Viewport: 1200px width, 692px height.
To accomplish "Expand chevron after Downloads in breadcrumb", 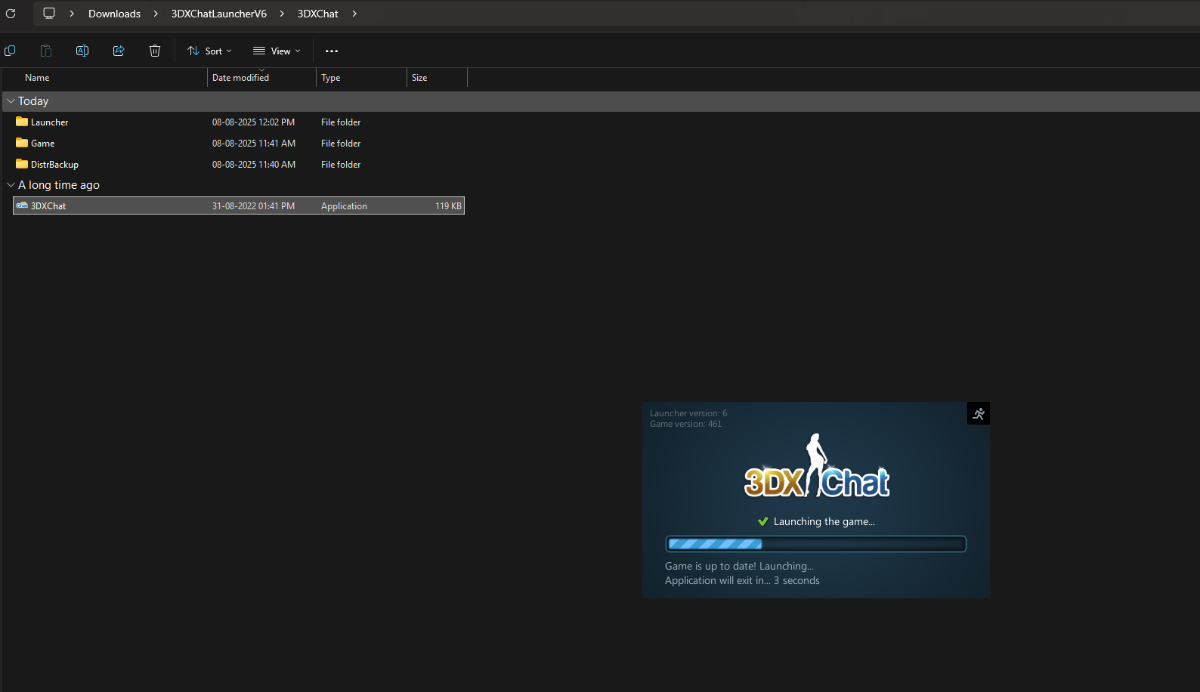I will (x=156, y=14).
